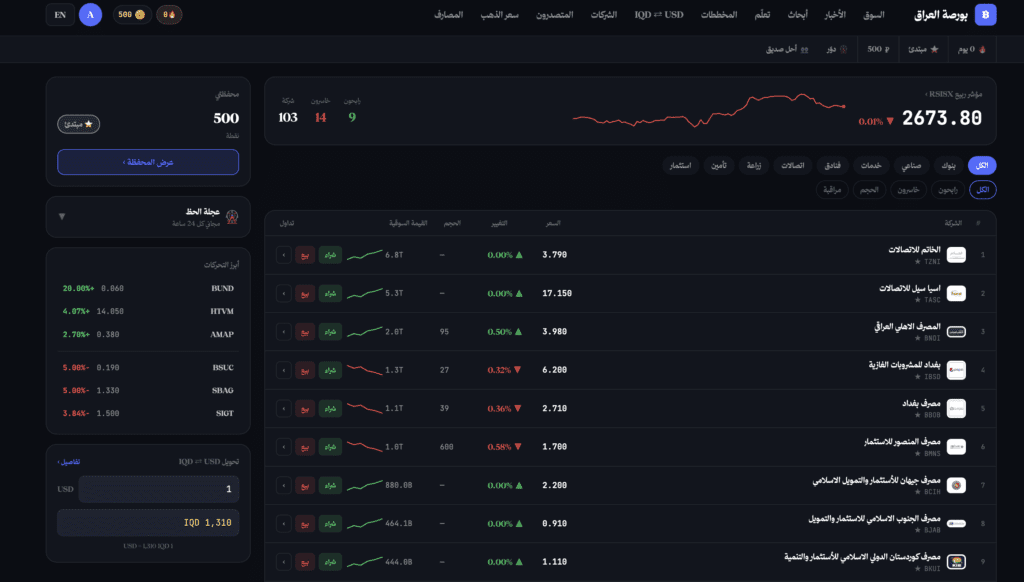The height and width of the screenshot is (582, 1024).
Task: Click the company logo in the TASC row
Action: [956, 293]
